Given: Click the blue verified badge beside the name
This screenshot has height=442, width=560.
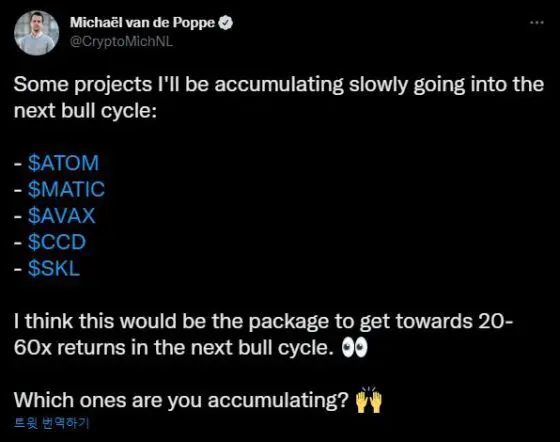Looking at the screenshot, I should tap(226, 23).
